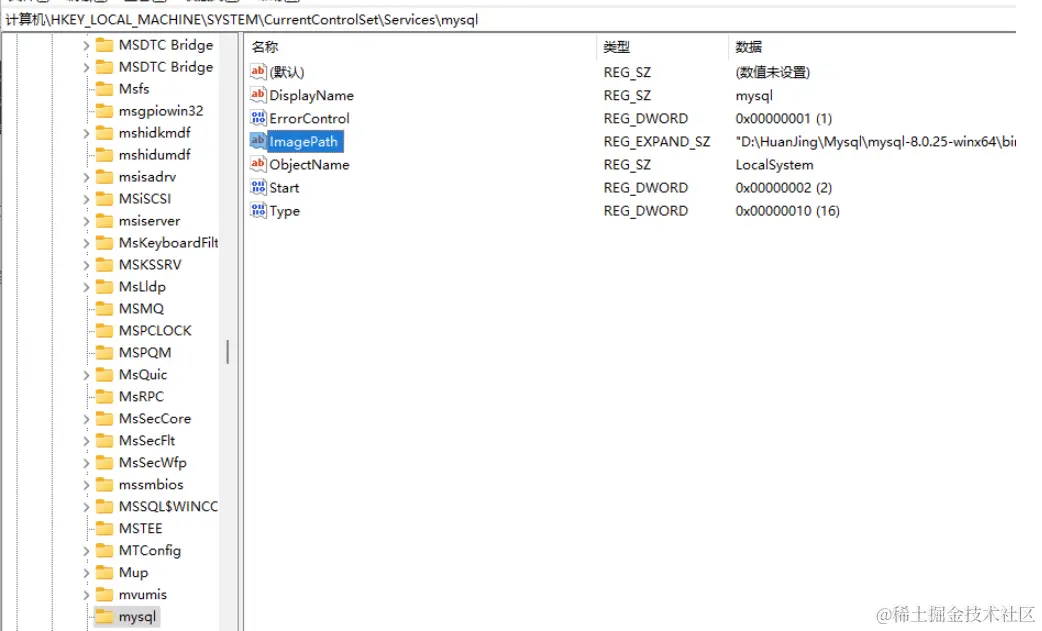Screen dimensions: 1042x631
Task: Expand the mssmbios key
Action: click(x=86, y=484)
